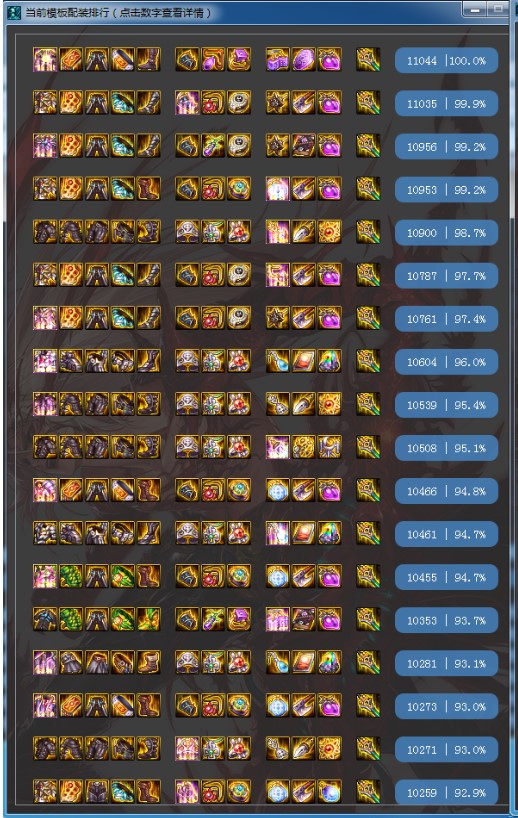The height and width of the screenshot is (818, 518).
Task: Click the app icon in the title bar
Action: (x=14, y=11)
